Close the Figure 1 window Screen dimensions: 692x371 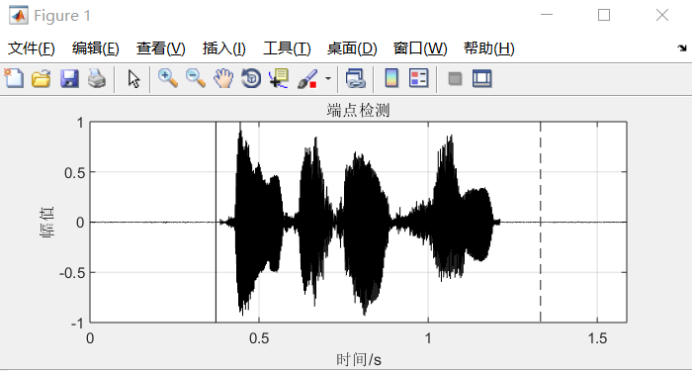pyautogui.click(x=662, y=15)
